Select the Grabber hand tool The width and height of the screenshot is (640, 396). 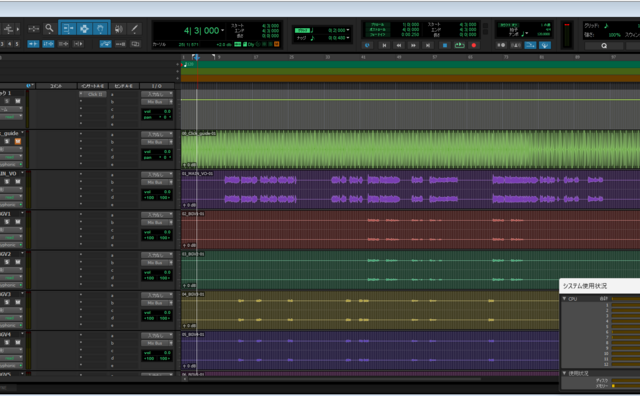(100, 29)
